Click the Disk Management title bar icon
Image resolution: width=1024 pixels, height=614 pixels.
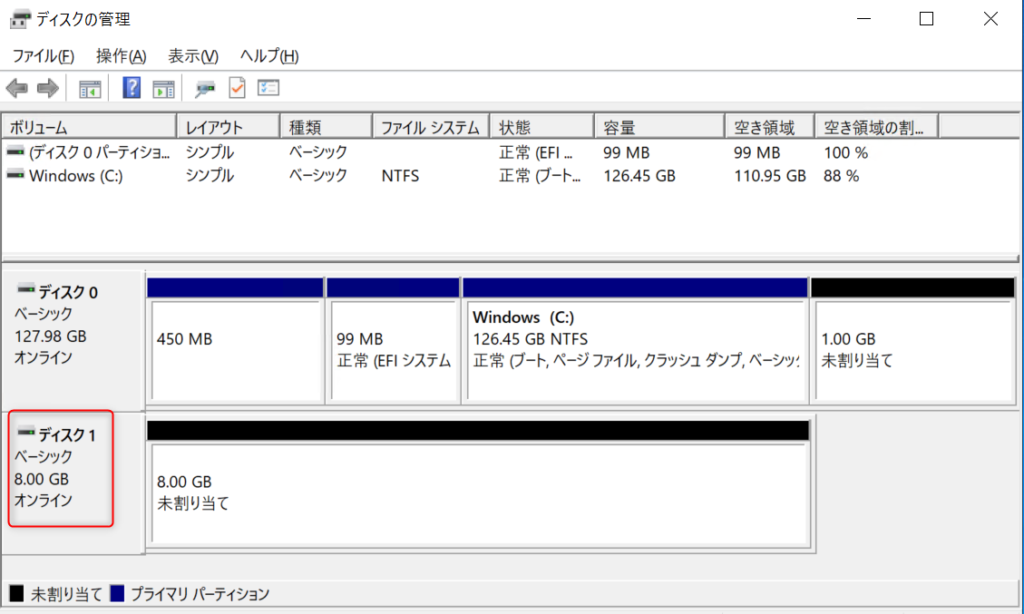tap(20, 20)
